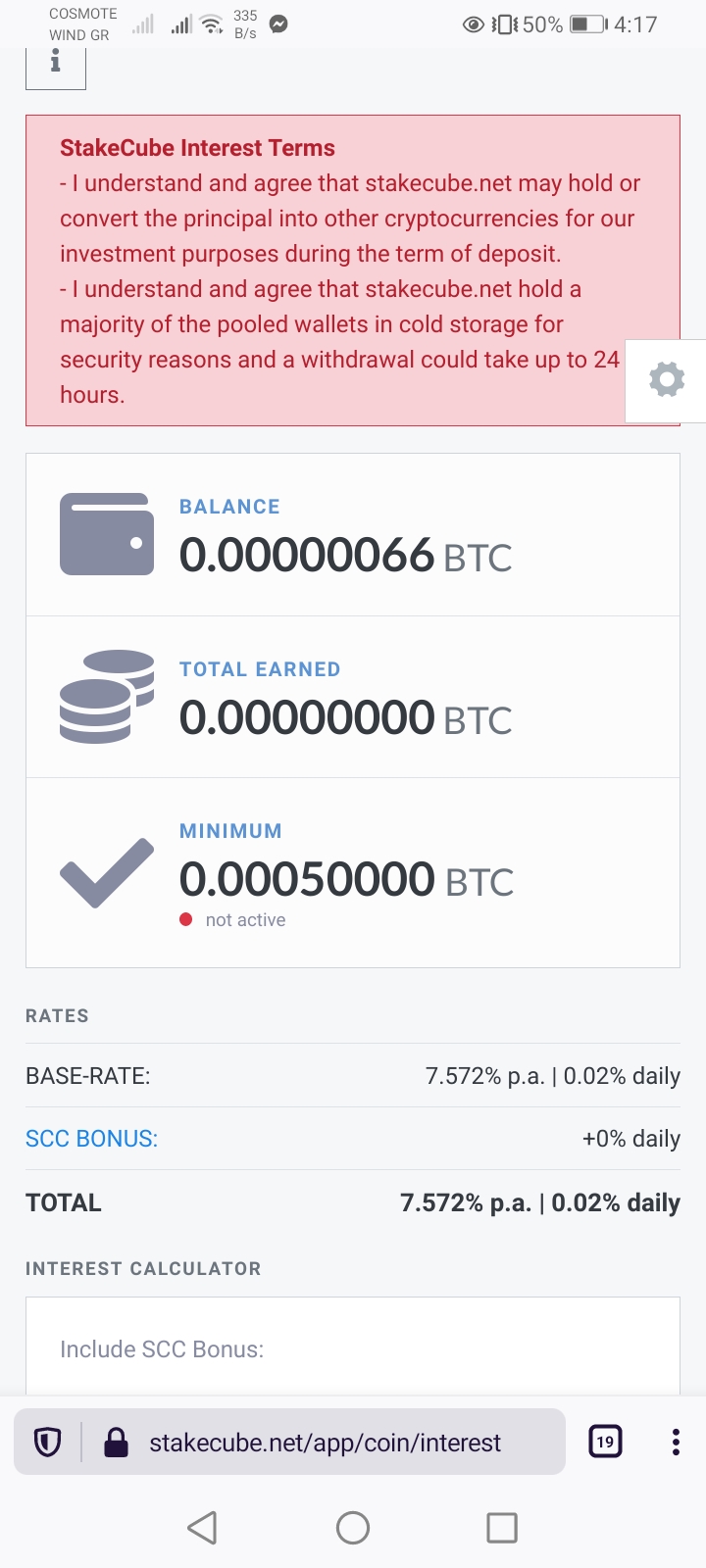Viewport: 706px width, 1568px height.
Task: Open Android recent apps square
Action: 501,1527
